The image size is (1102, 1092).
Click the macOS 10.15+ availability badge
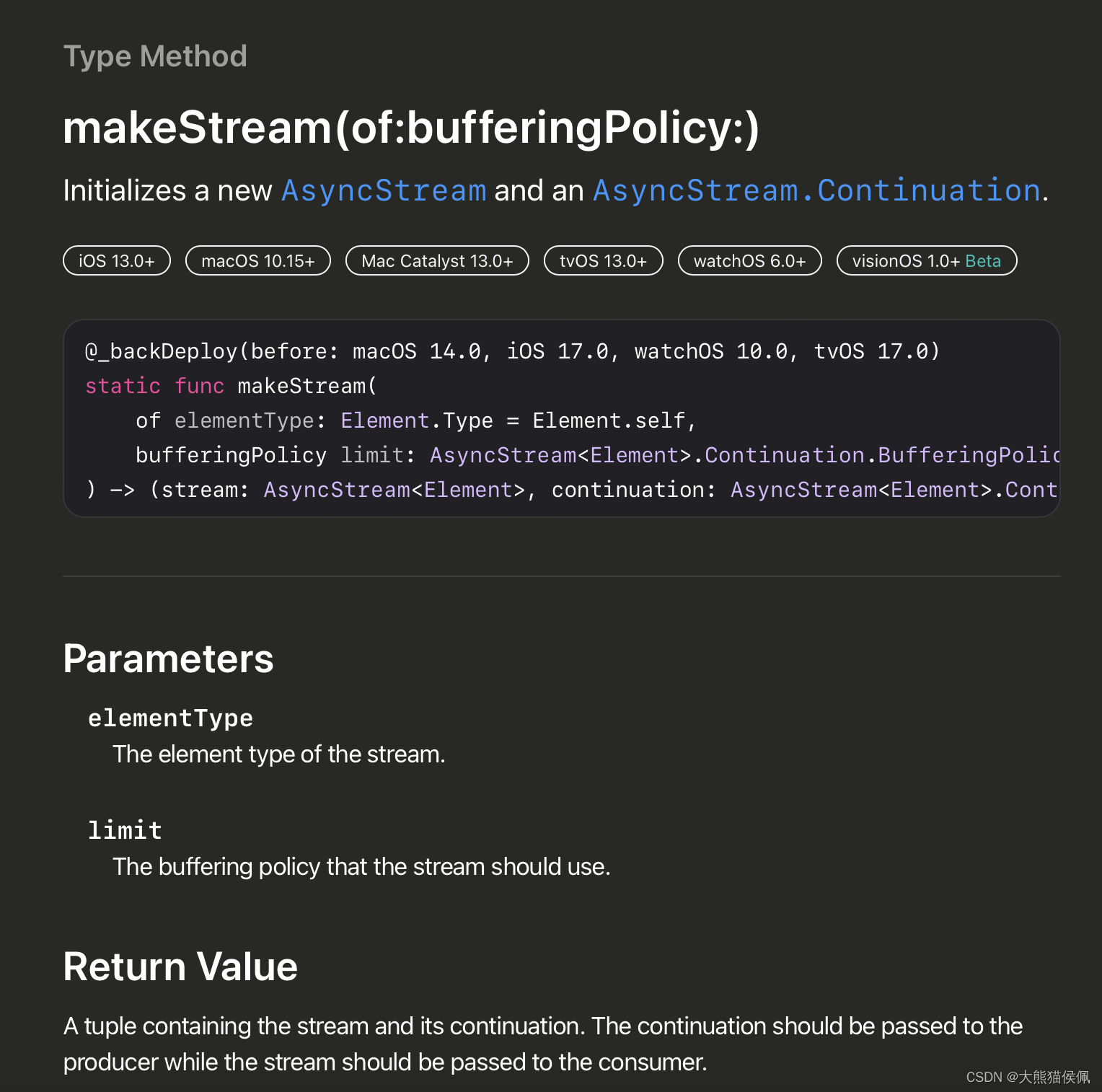pyautogui.click(x=258, y=260)
